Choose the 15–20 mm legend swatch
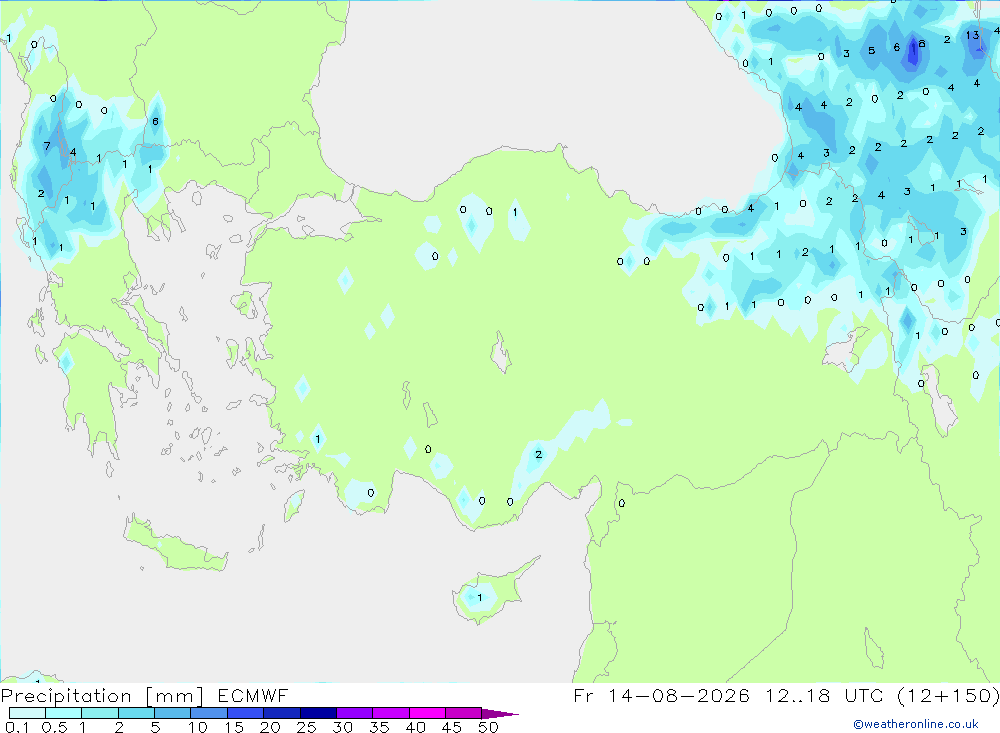This screenshot has height=733, width=1000. click(x=246, y=713)
